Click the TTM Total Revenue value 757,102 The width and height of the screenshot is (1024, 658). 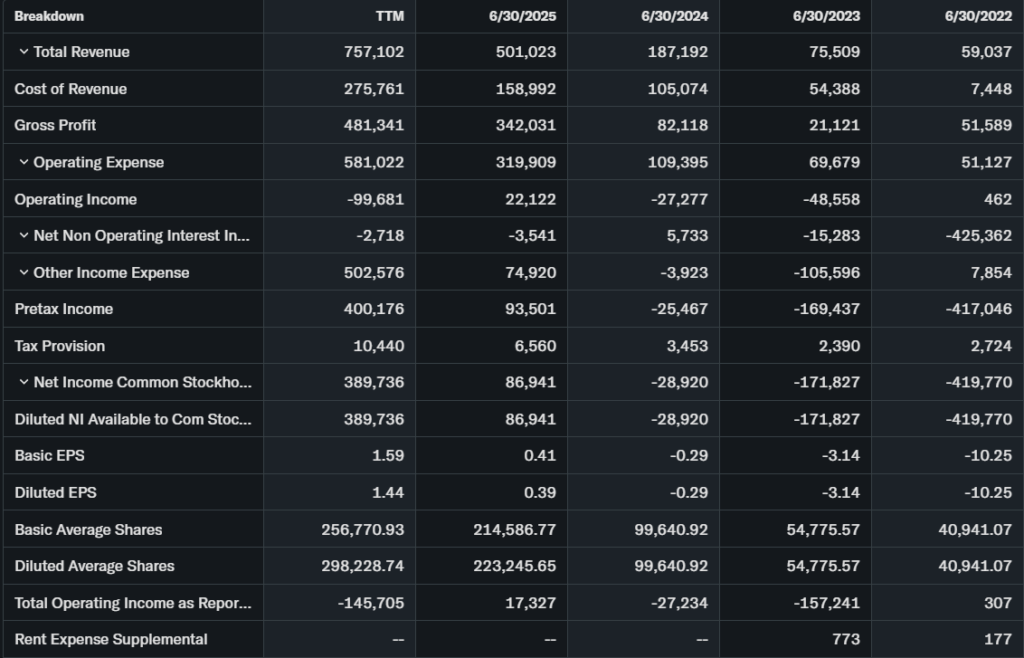pos(376,52)
